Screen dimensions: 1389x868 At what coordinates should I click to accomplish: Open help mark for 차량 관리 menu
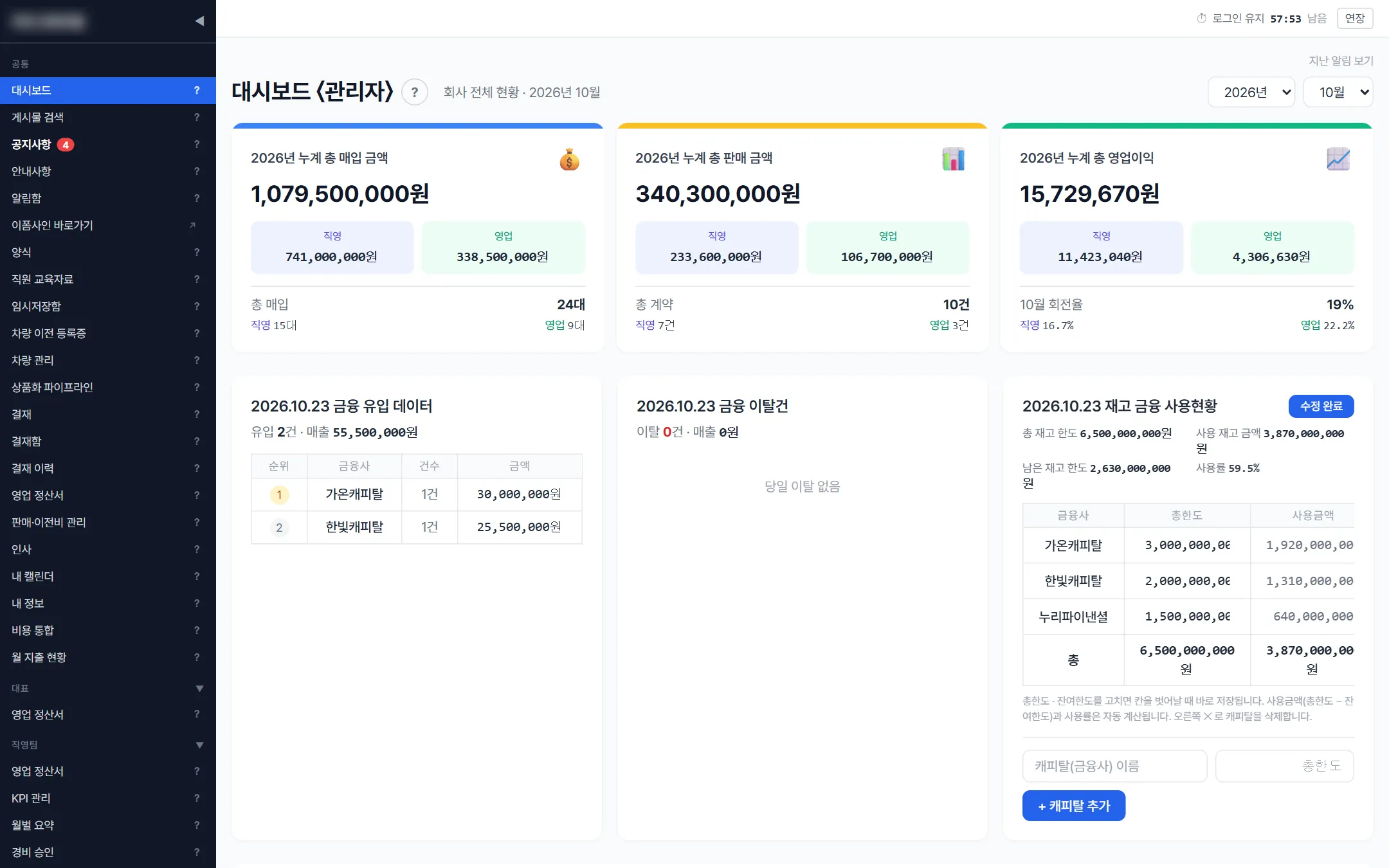click(197, 360)
